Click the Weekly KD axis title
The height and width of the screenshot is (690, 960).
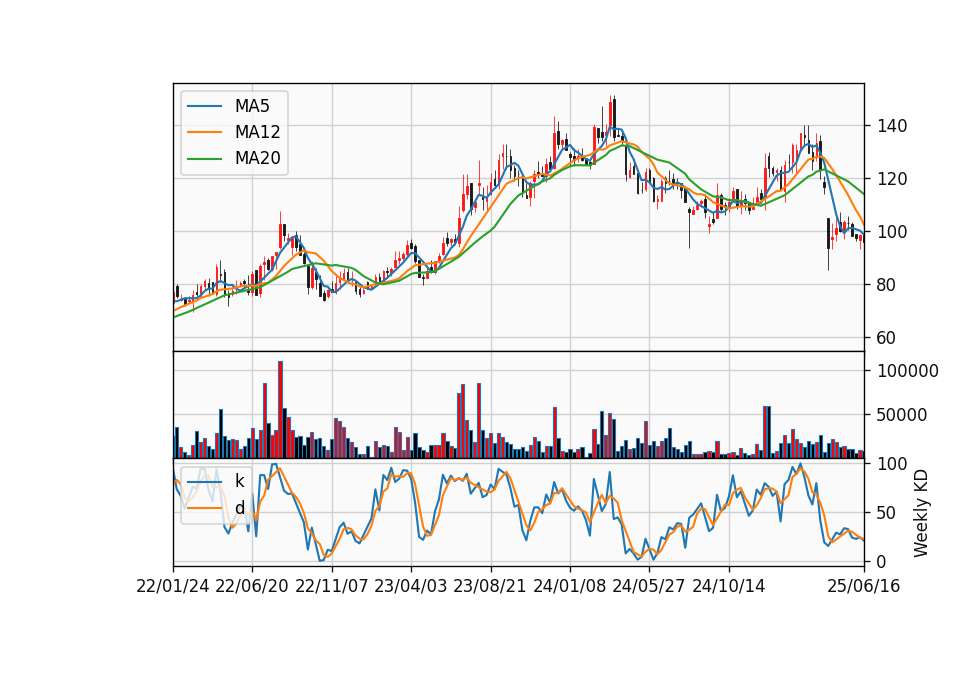(x=921, y=513)
